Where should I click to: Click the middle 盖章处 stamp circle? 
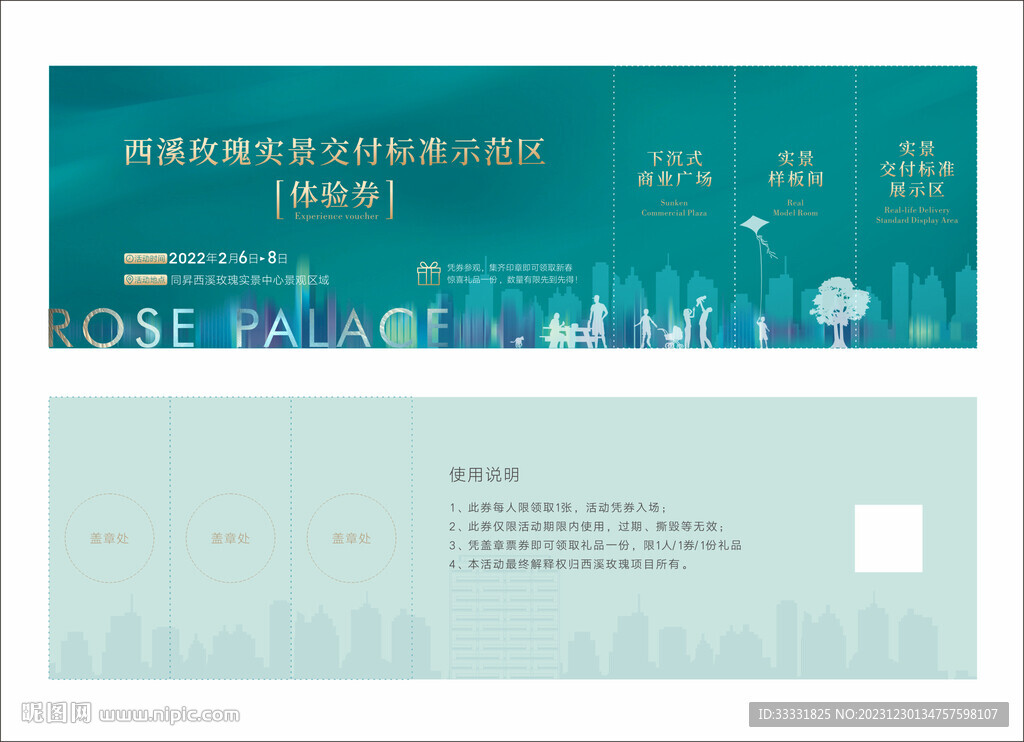[x=231, y=538]
